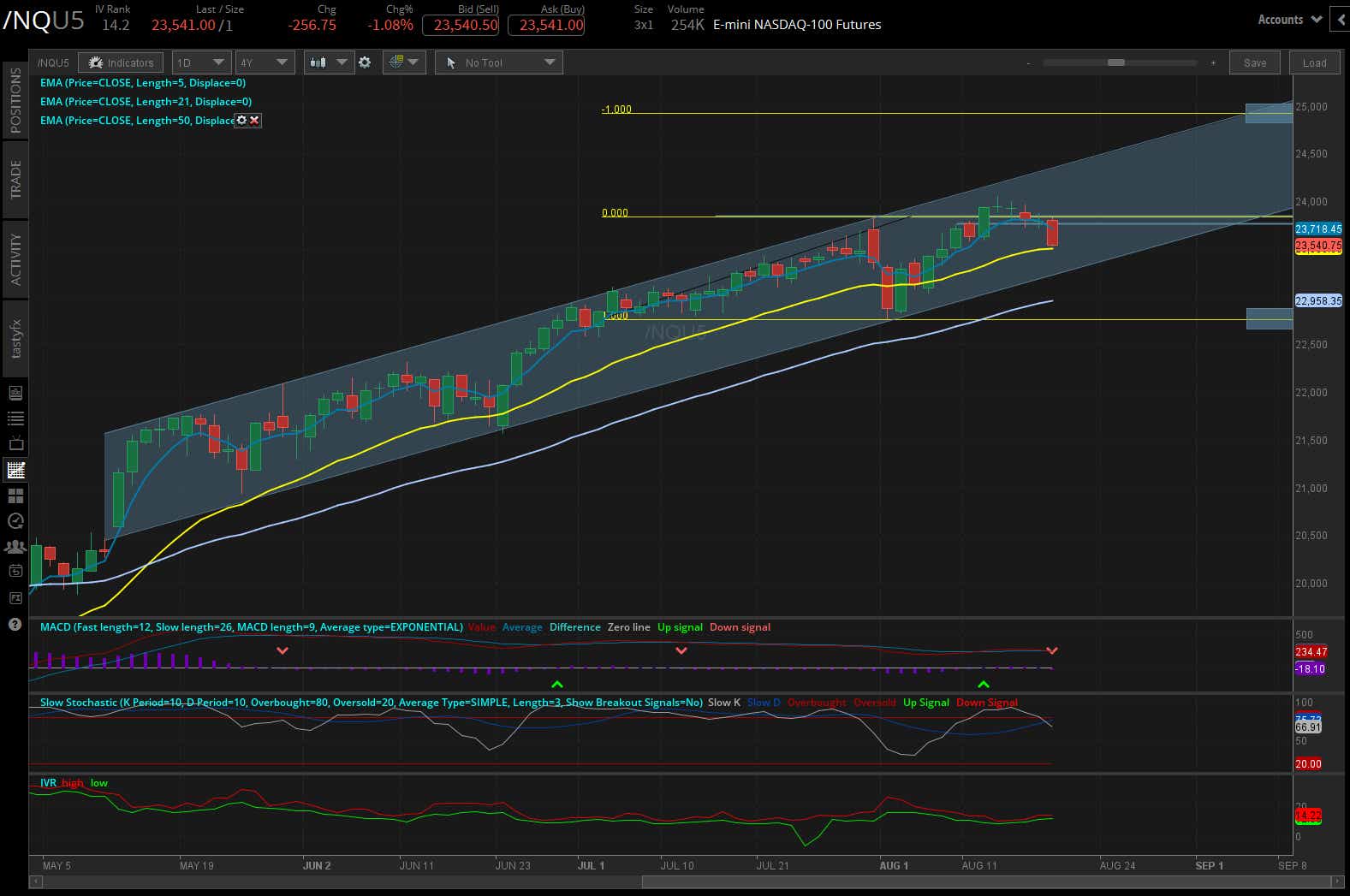The image size is (1350, 896).
Task: Zoom in with the plus button
Action: (x=1213, y=63)
